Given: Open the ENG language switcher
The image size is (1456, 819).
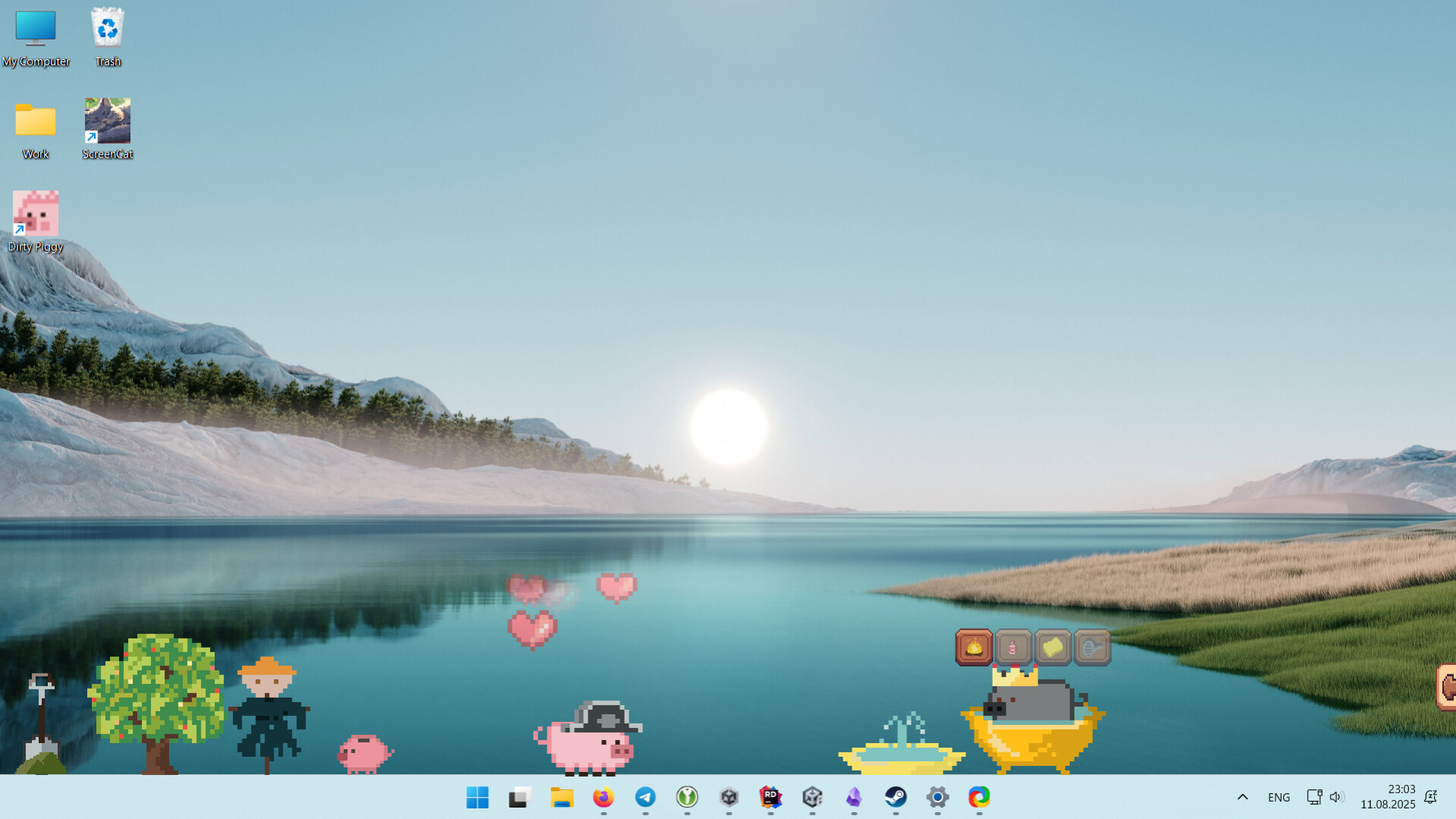Looking at the screenshot, I should click(x=1279, y=797).
